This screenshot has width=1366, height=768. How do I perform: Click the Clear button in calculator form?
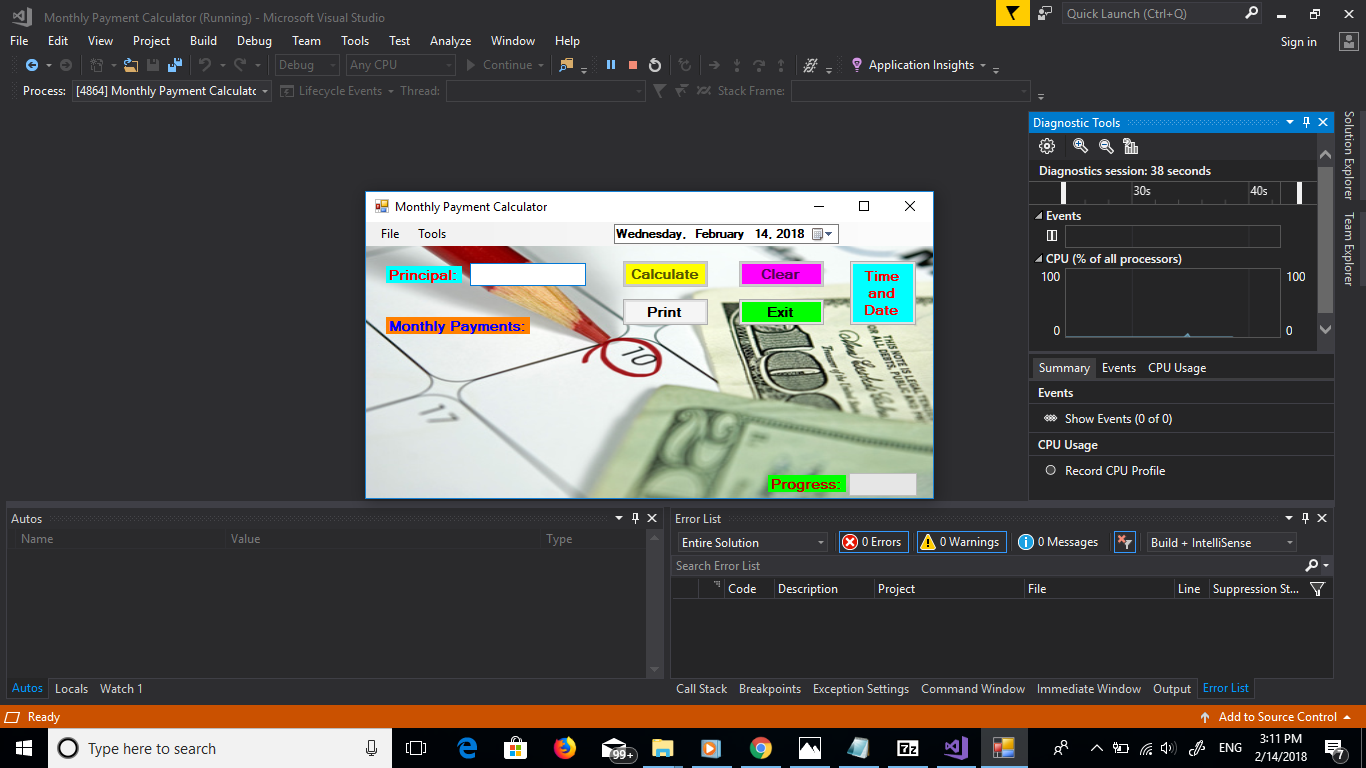(781, 273)
